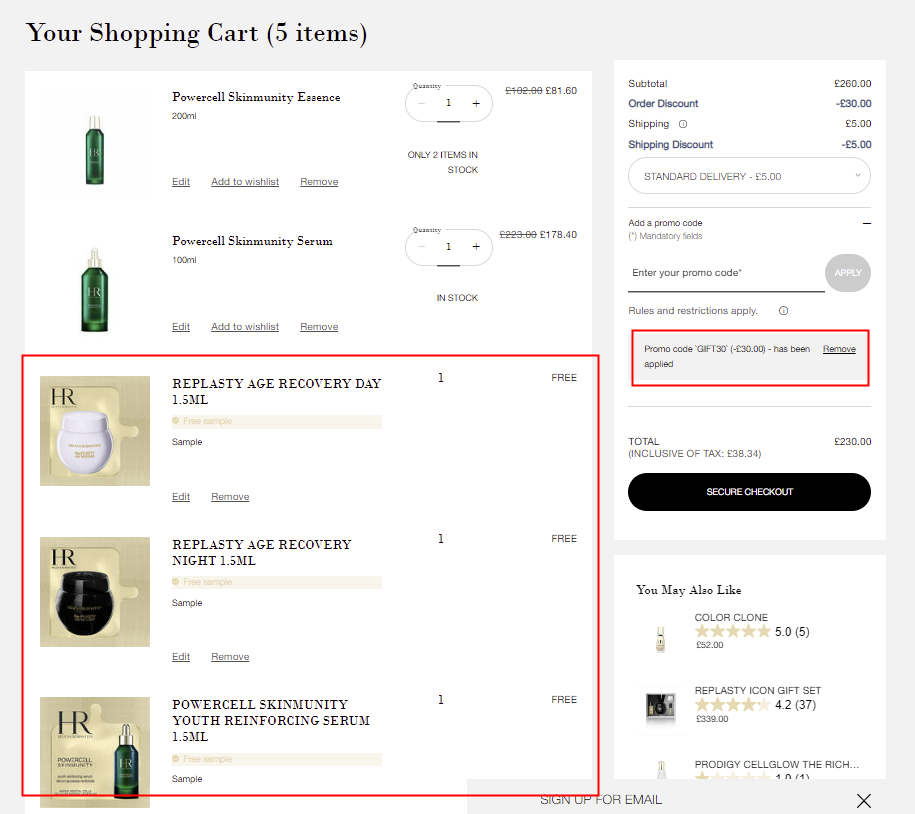The height and width of the screenshot is (814, 915).
Task: Edit the Replasty Age Recovery Day sample
Action: pos(181,497)
